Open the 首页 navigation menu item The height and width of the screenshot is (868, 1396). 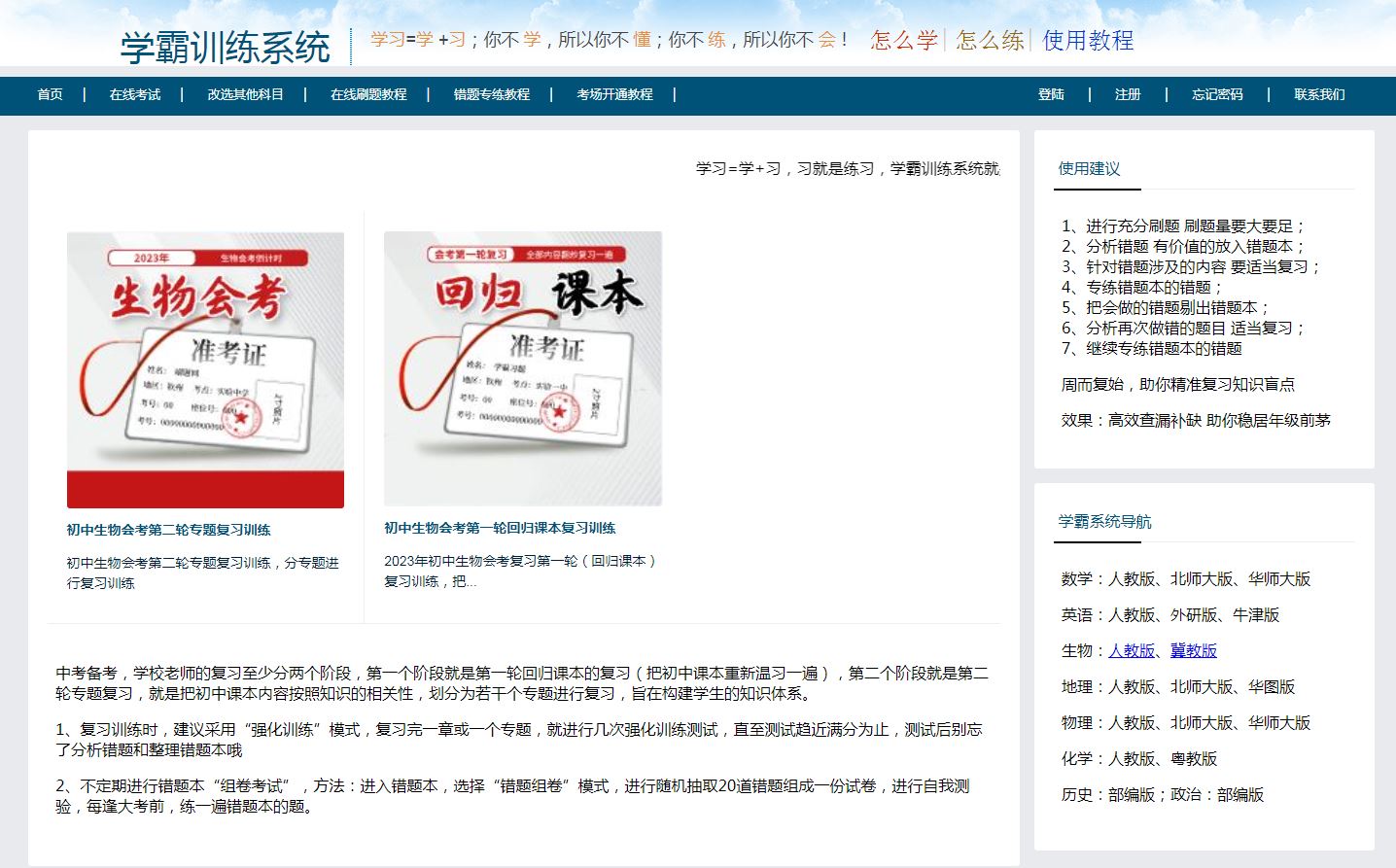pos(50,94)
